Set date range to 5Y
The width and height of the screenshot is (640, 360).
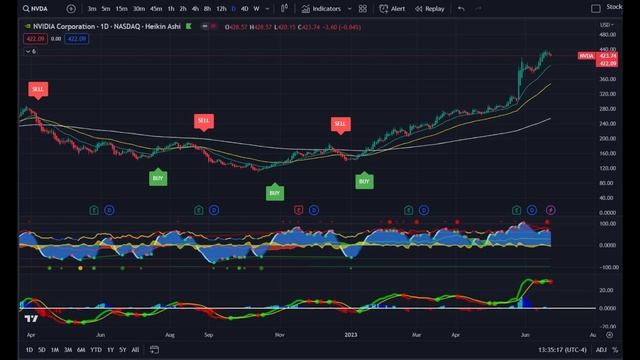122,350
